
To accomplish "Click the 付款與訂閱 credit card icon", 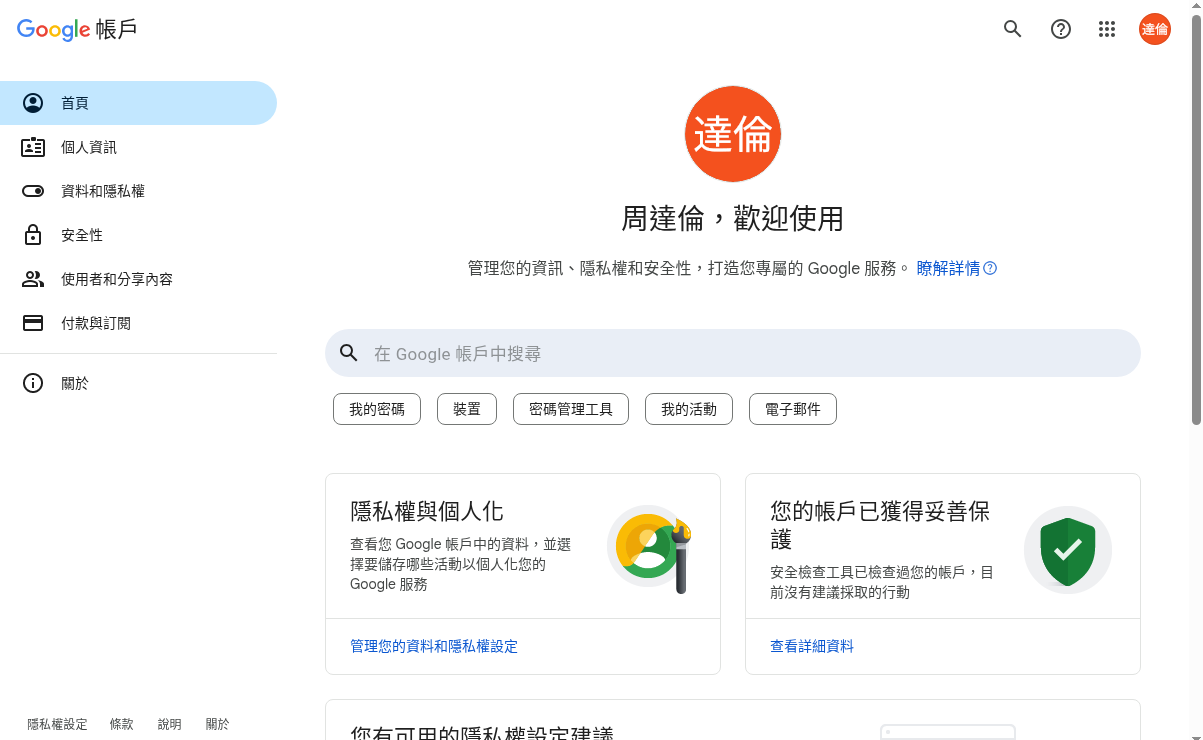I will coord(33,323).
